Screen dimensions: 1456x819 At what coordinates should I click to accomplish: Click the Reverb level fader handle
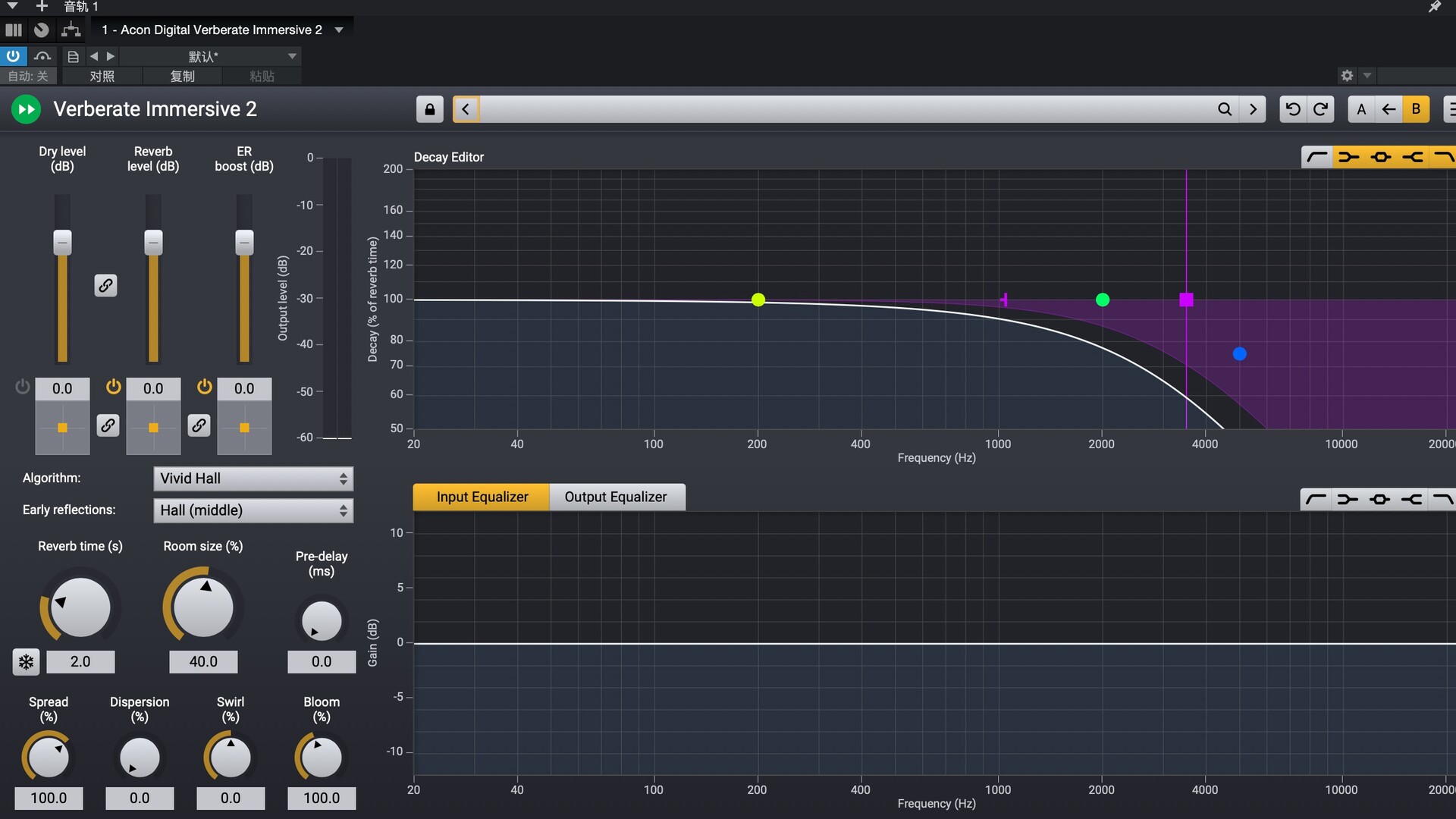click(x=153, y=243)
